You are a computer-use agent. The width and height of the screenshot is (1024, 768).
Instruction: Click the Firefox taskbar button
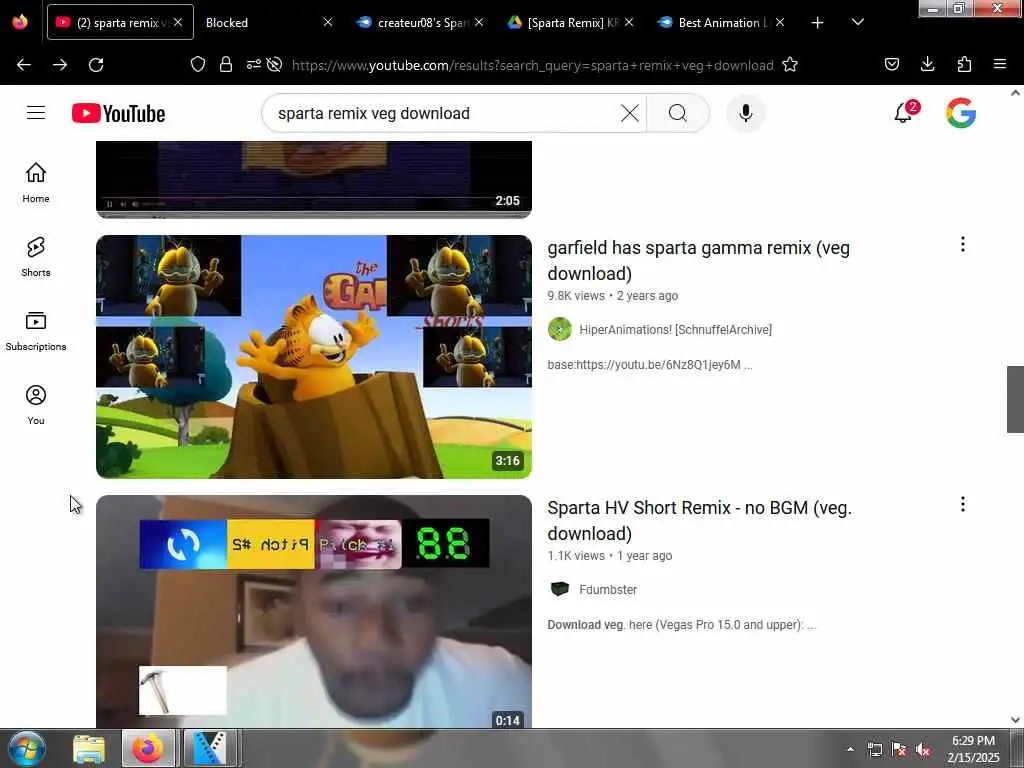point(148,748)
